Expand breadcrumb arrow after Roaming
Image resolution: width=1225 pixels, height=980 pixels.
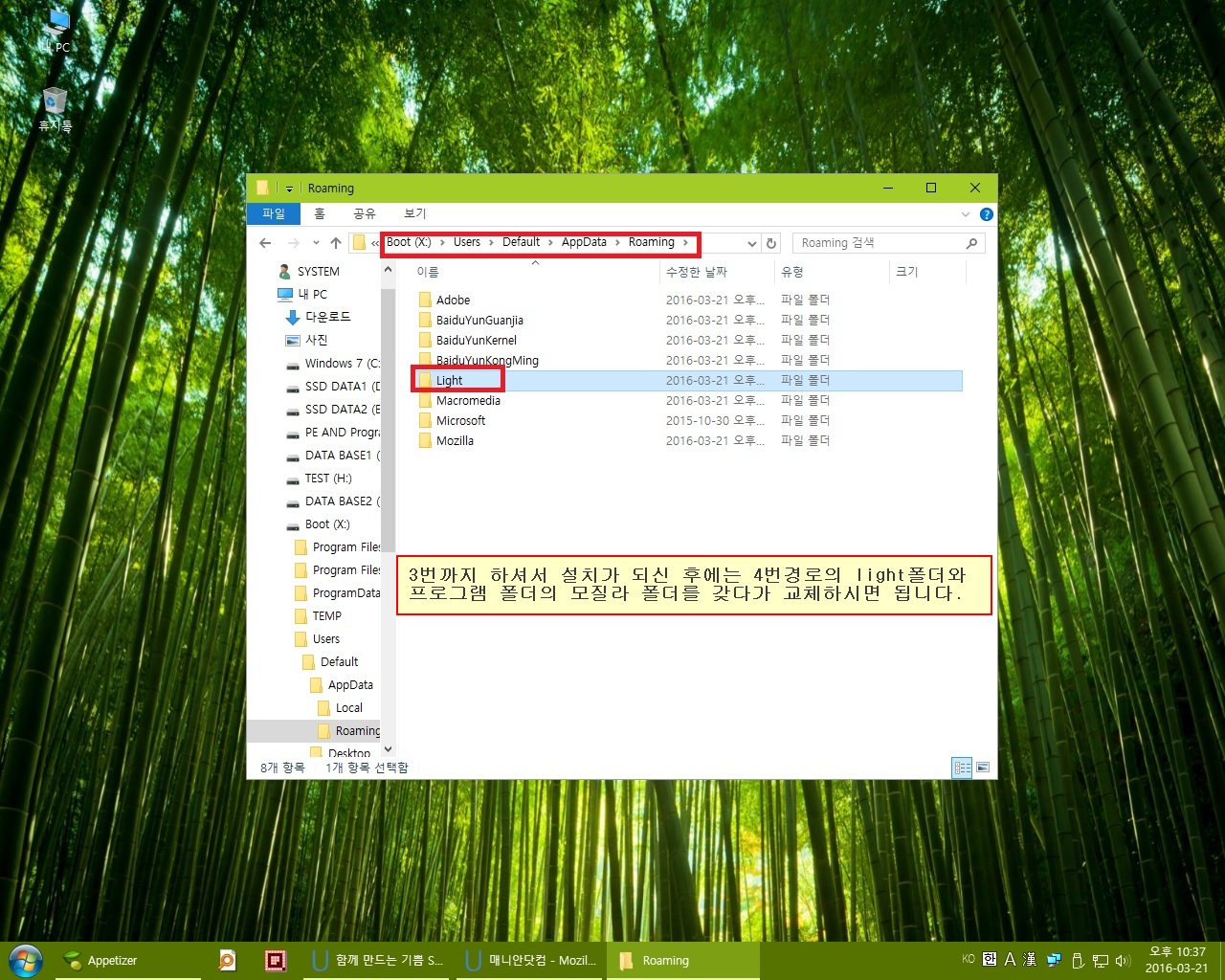[685, 242]
